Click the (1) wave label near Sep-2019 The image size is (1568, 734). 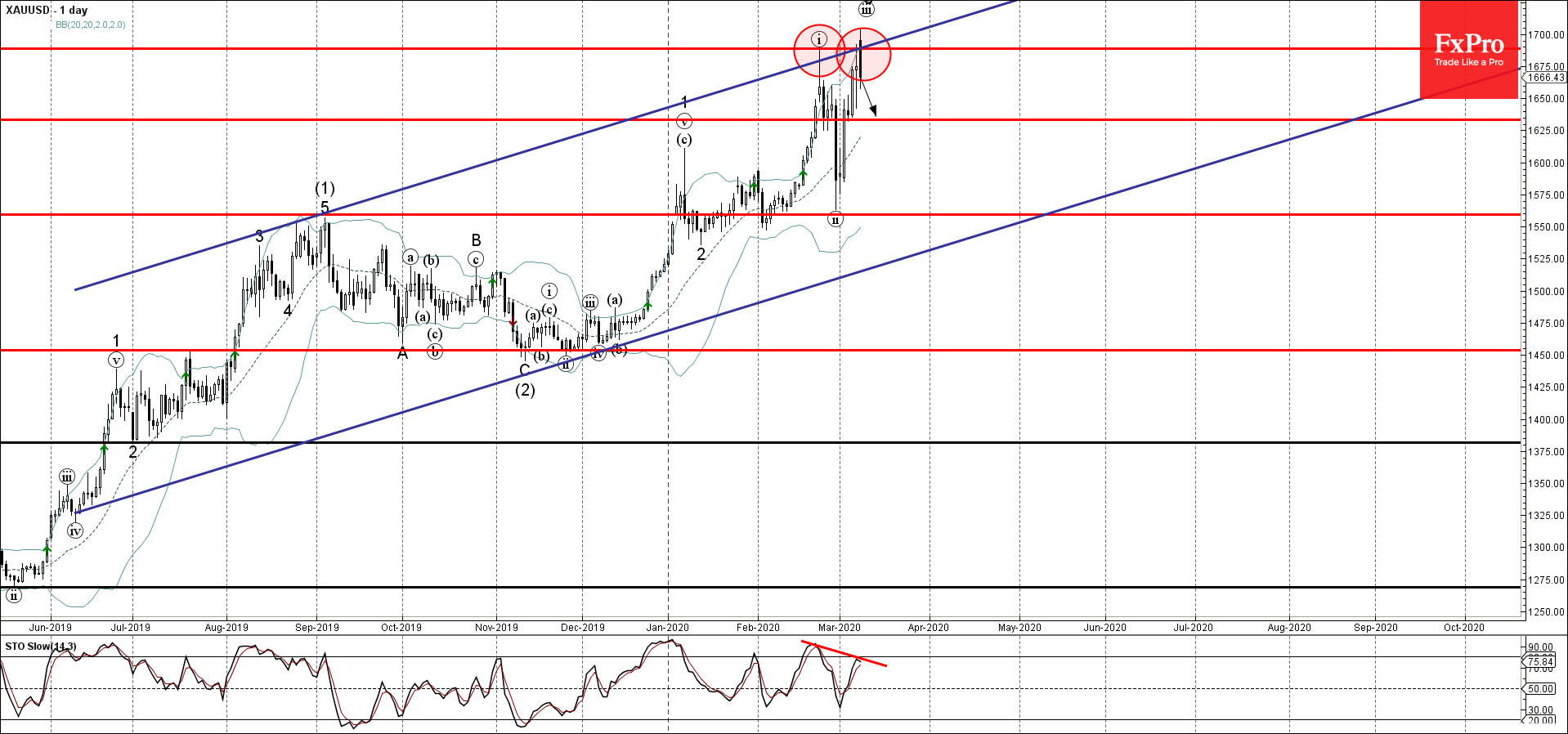[x=325, y=188]
